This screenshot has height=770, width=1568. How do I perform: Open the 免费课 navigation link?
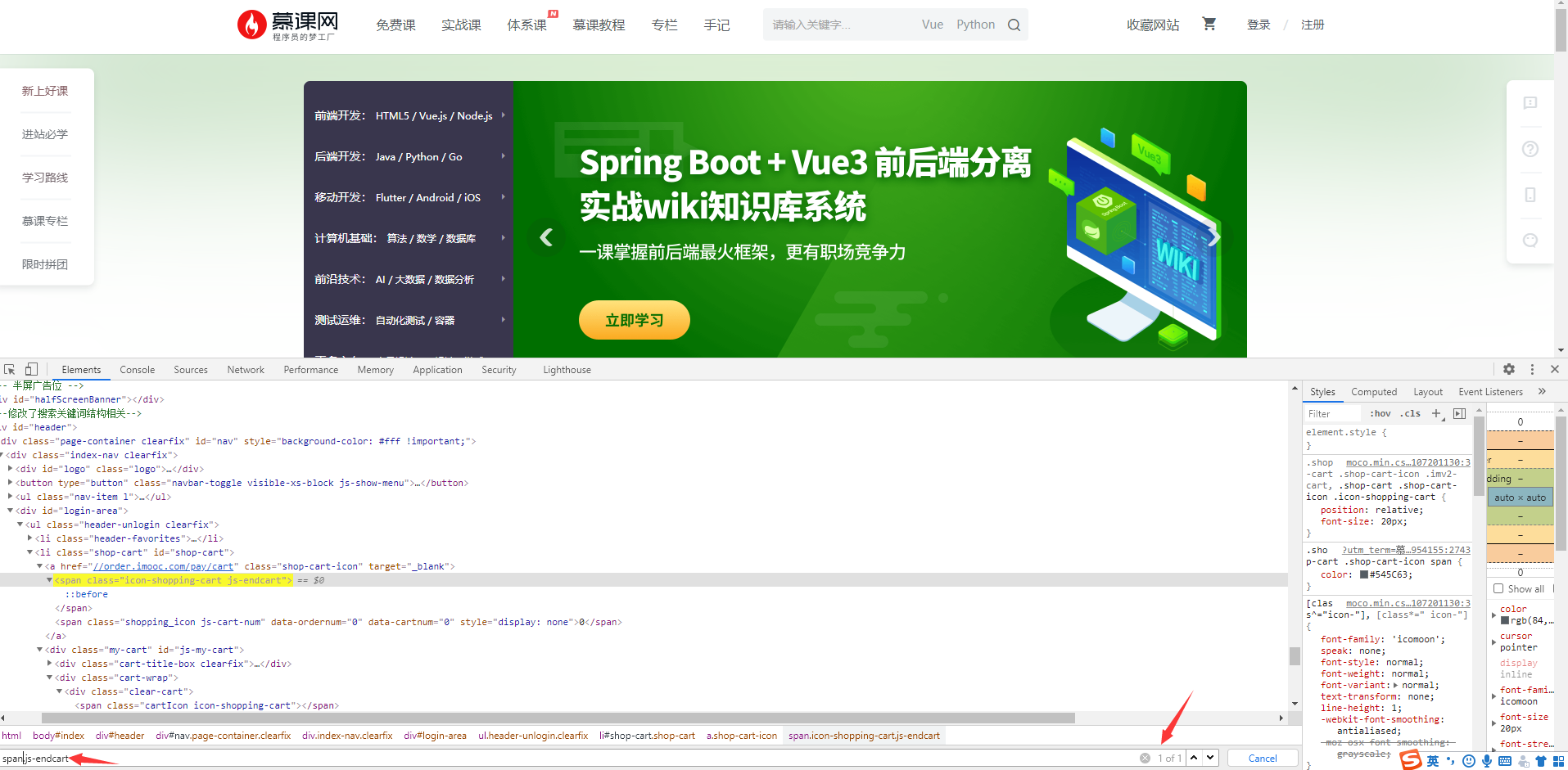tap(395, 25)
